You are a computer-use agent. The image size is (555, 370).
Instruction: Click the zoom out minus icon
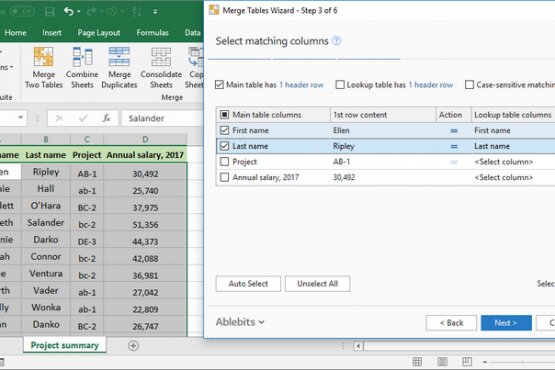485,362
